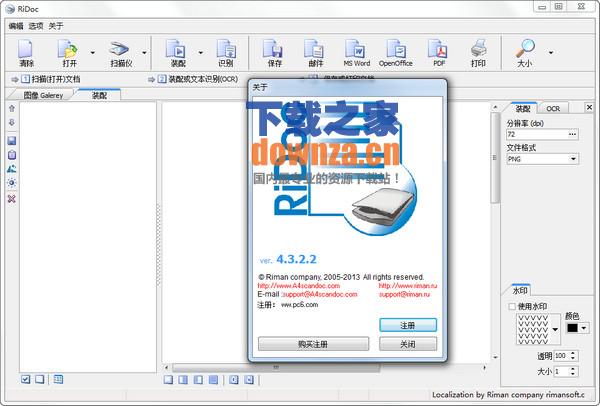The width and height of the screenshot is (600, 406).
Task: Expand the 装配 toolbar dropdown arrow
Action: [x=201, y=53]
